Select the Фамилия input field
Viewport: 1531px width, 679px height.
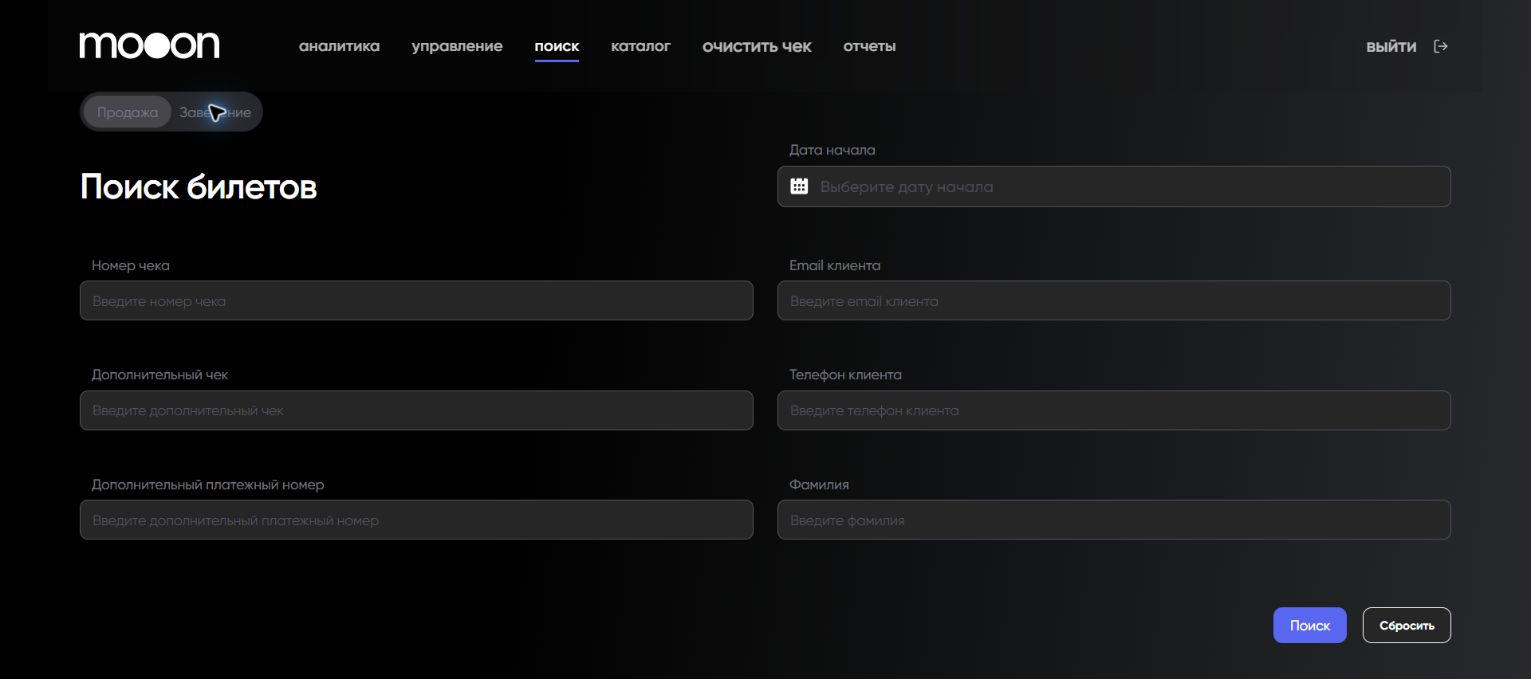[1114, 519]
